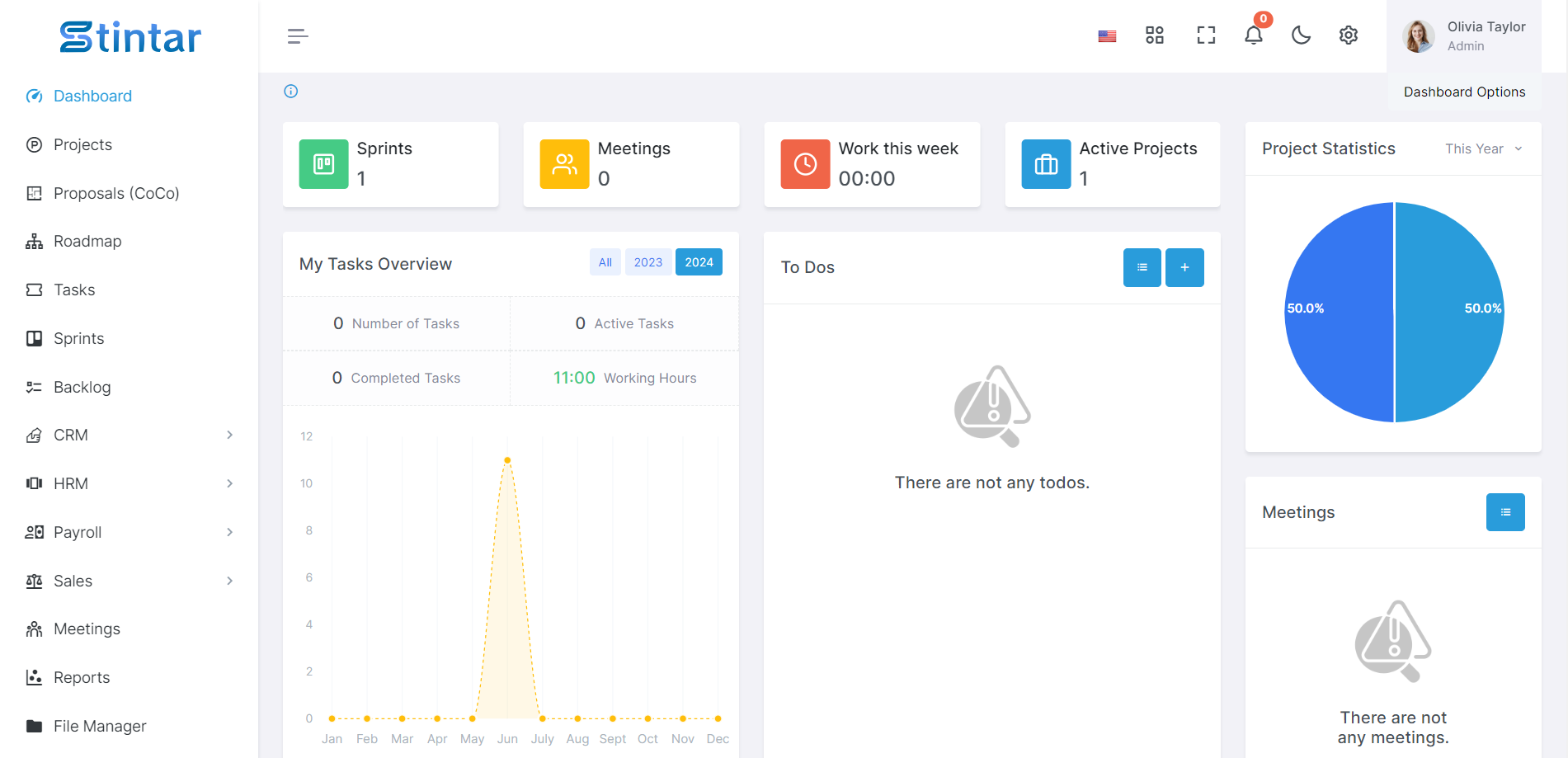Click the right light-blue pie slice

tap(1449, 313)
